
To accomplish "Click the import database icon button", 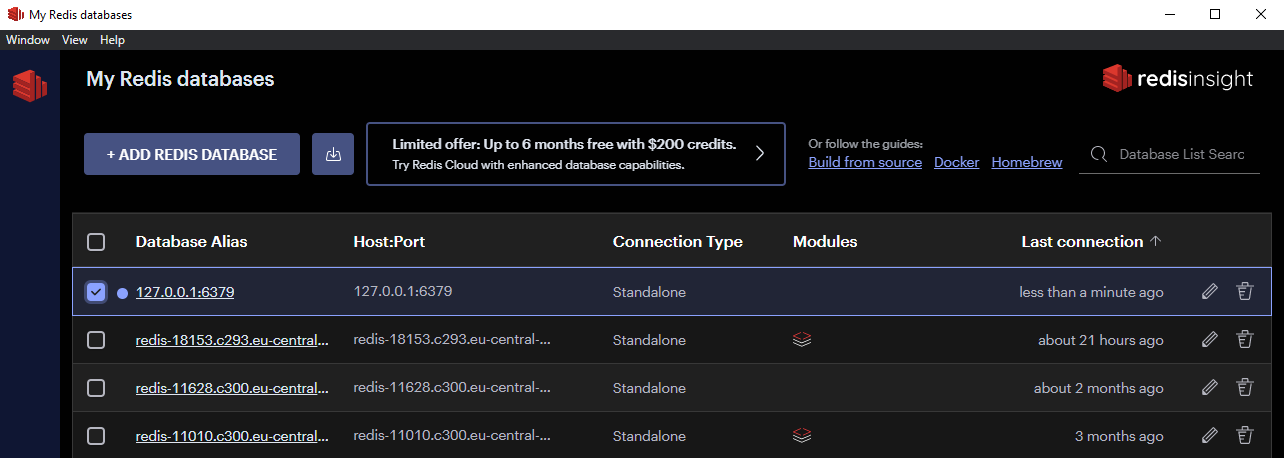I will pyautogui.click(x=333, y=154).
